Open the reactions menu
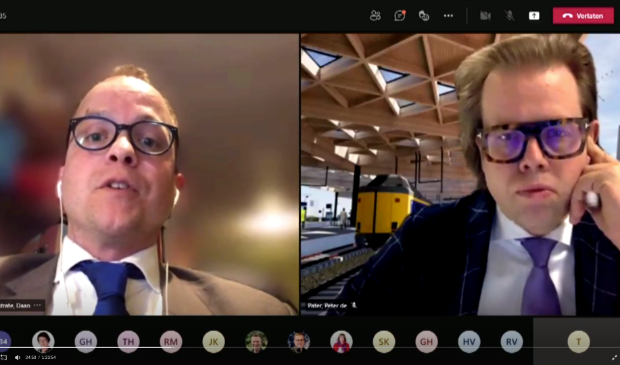The image size is (620, 365). pyautogui.click(x=424, y=16)
